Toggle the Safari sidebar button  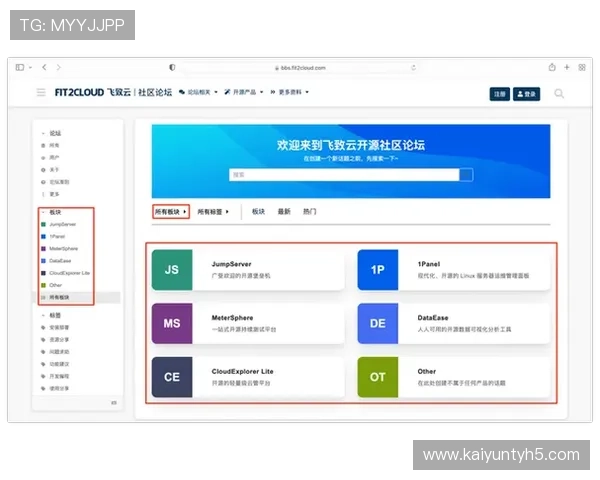point(20,67)
